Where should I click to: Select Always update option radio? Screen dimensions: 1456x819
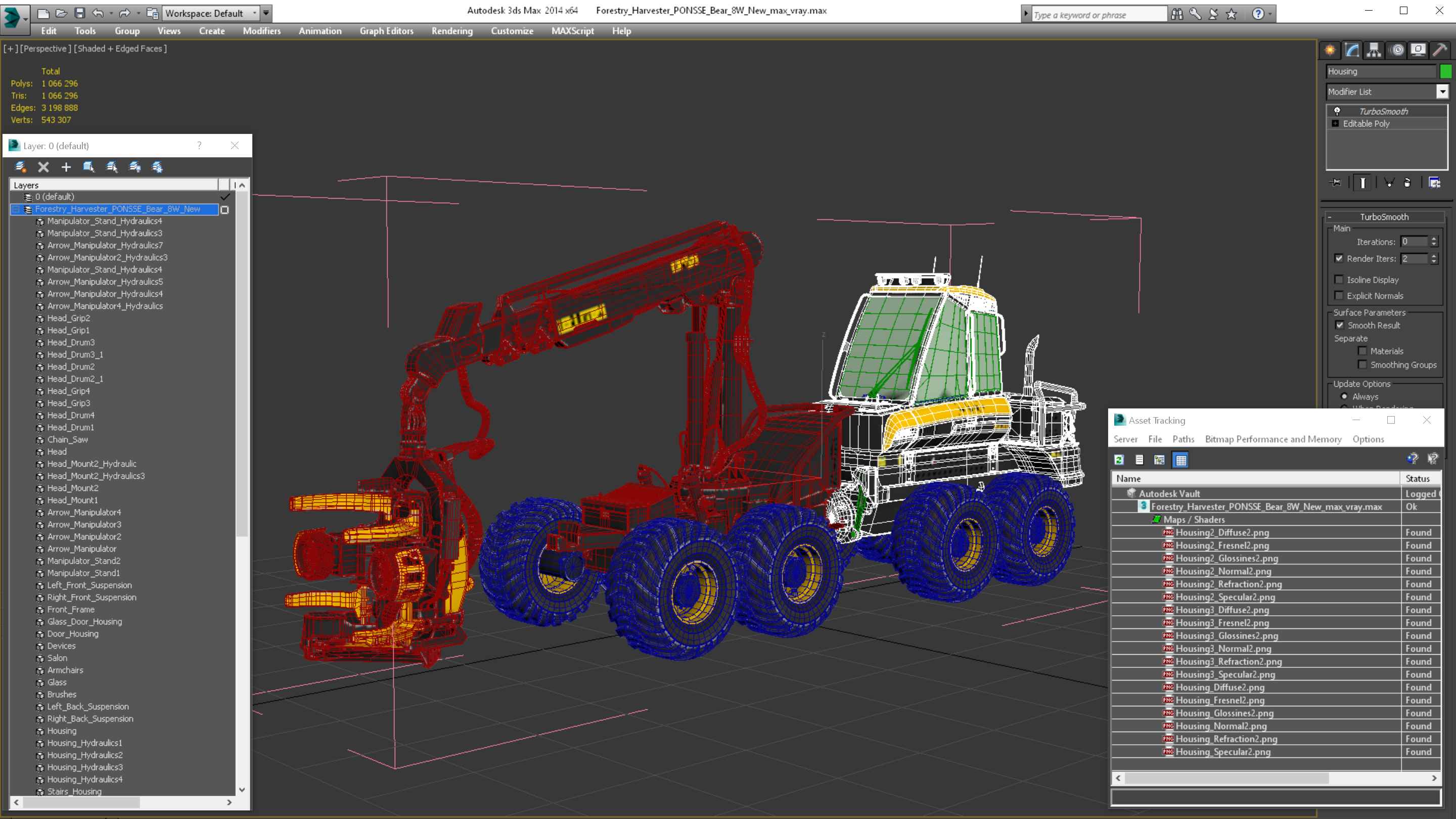pos(1344,396)
